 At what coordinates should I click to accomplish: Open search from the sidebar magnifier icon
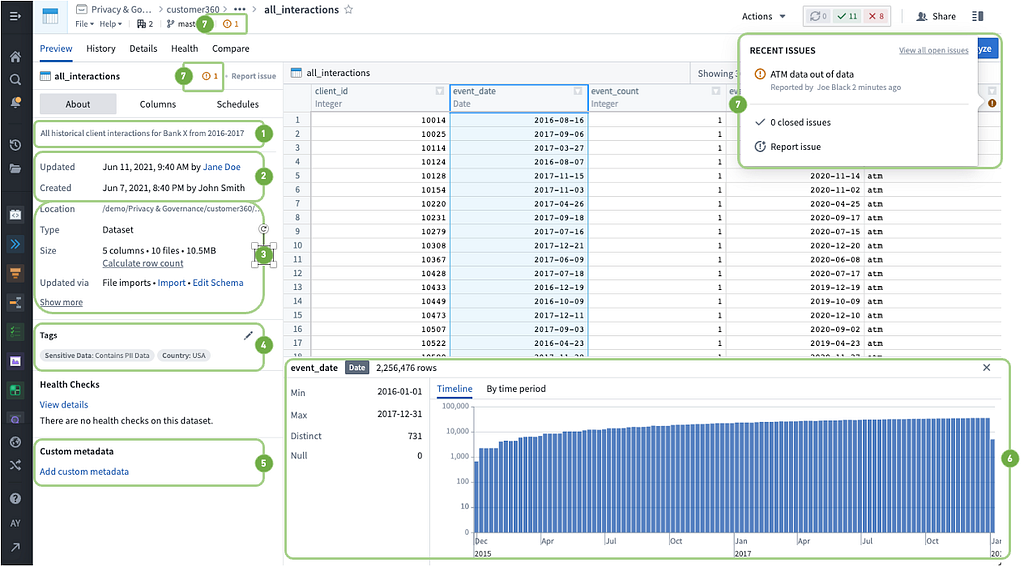tap(15, 79)
